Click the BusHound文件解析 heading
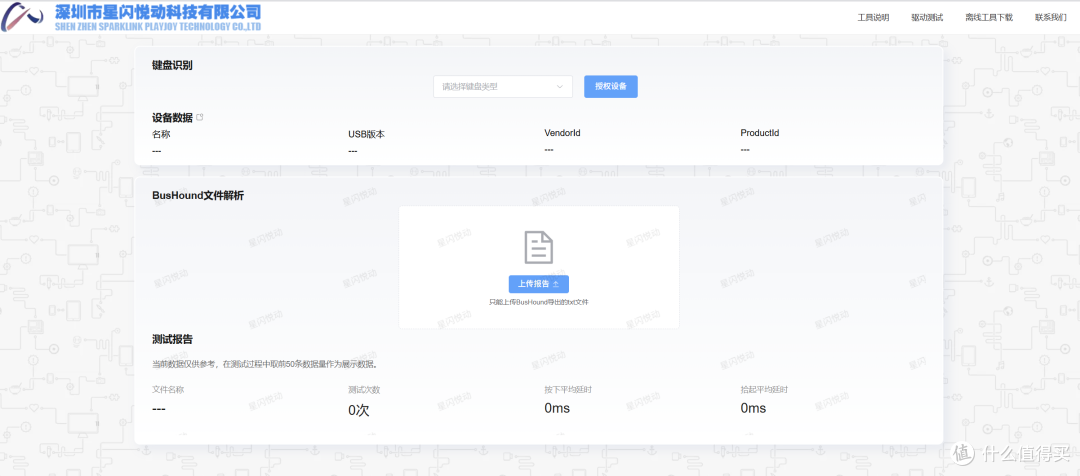 [198, 196]
